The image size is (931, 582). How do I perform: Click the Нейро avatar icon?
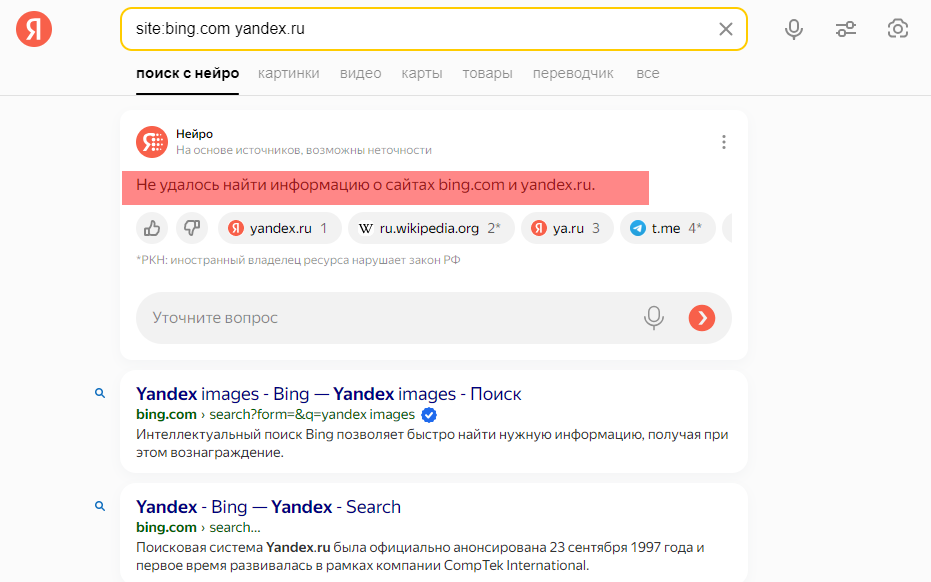click(x=152, y=142)
